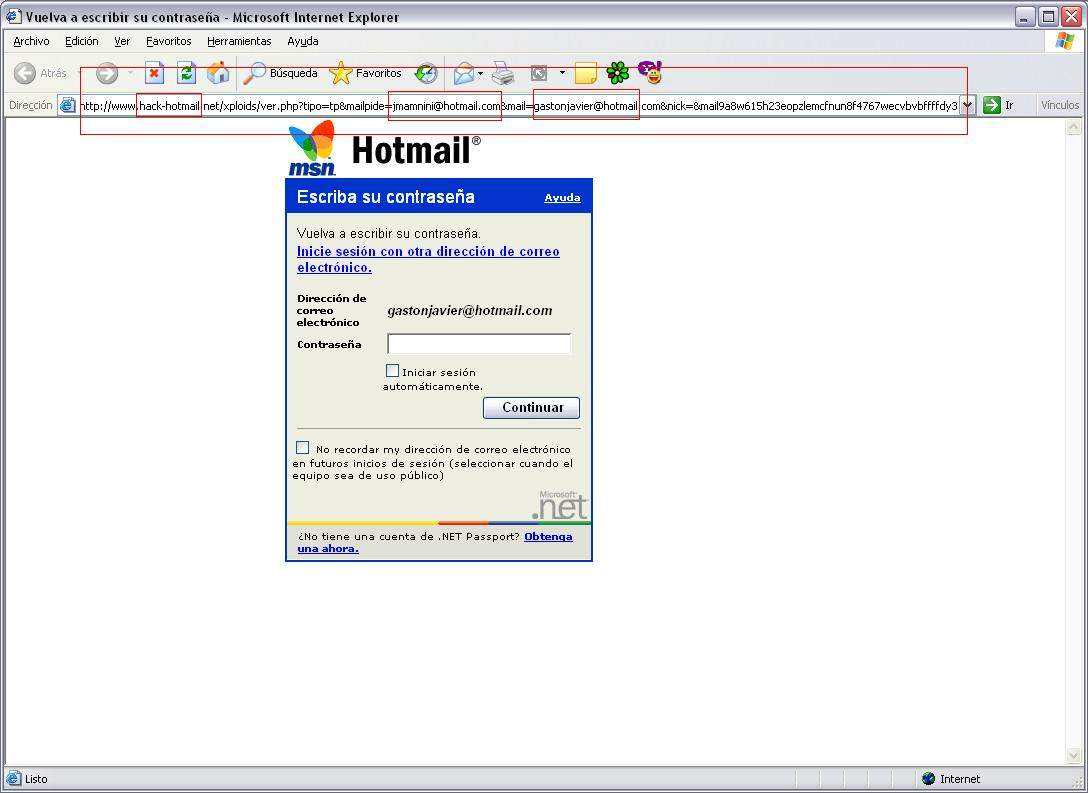Viewport: 1088px width, 793px height.
Task: Open the forward button history dropdown
Action: pos(130,73)
